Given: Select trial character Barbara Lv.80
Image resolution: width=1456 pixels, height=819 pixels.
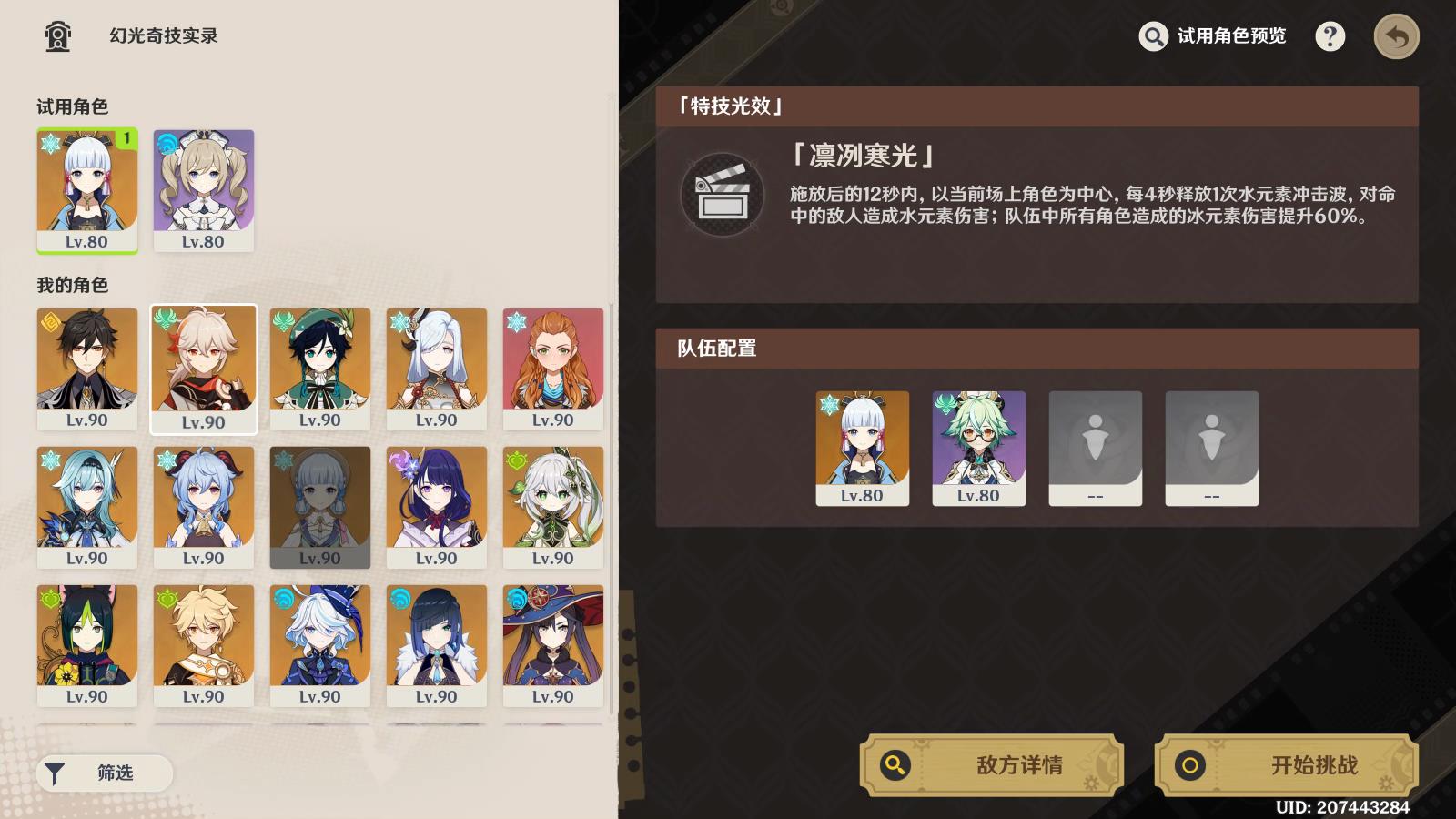Looking at the screenshot, I should 204,190.
